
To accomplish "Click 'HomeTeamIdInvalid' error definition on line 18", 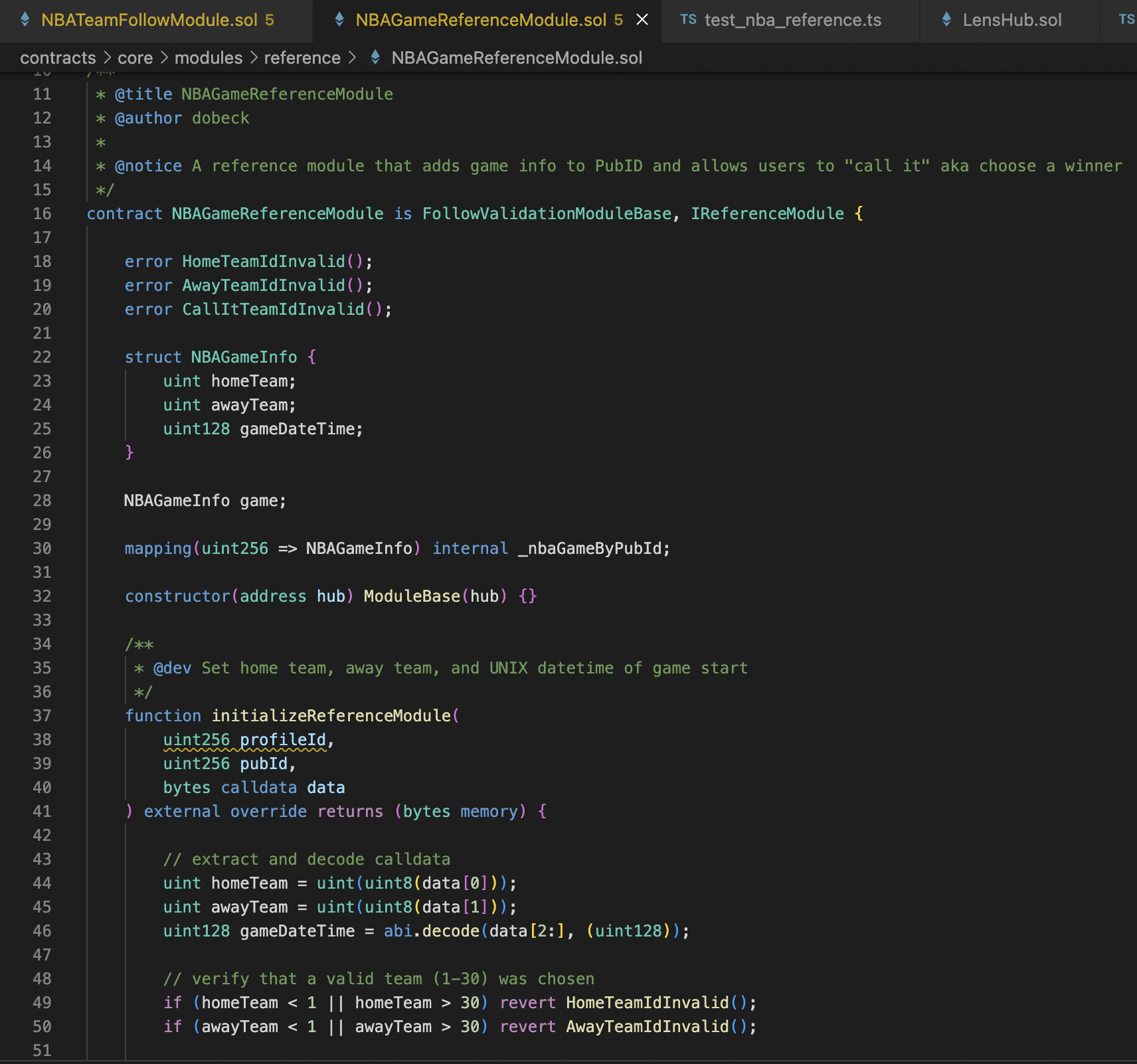I will (264, 262).
